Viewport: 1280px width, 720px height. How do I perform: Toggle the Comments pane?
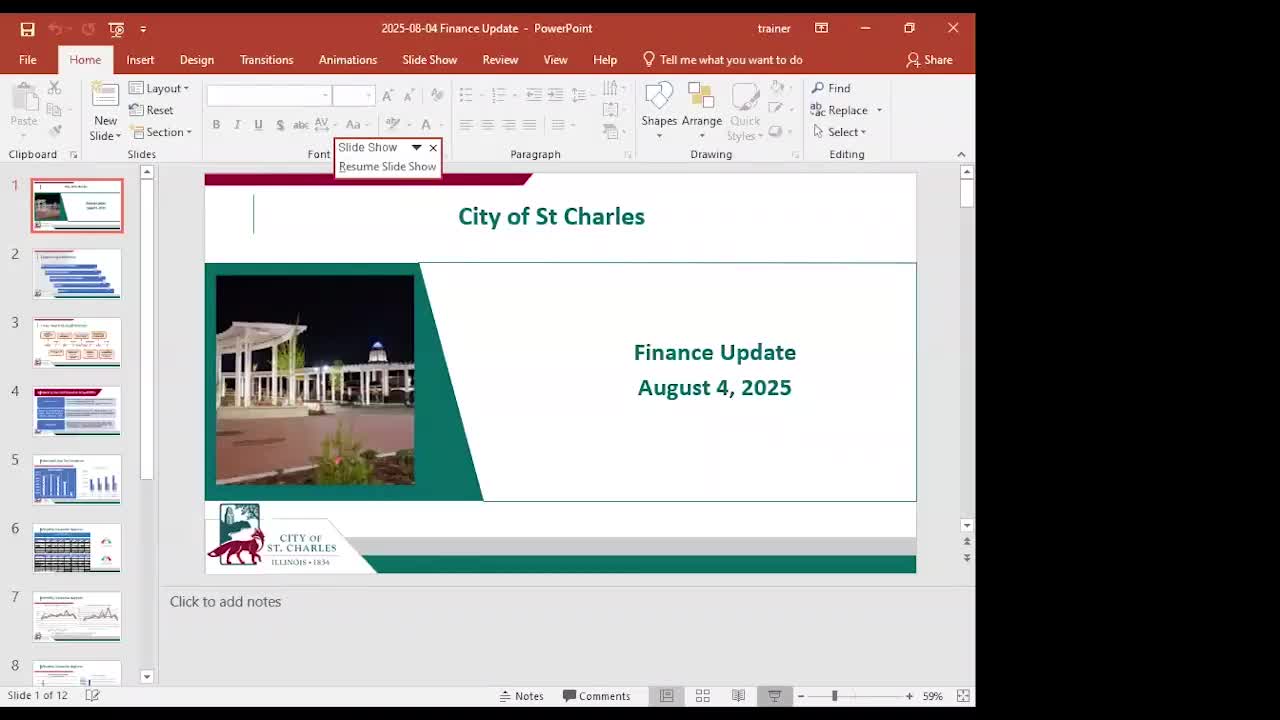pos(596,696)
